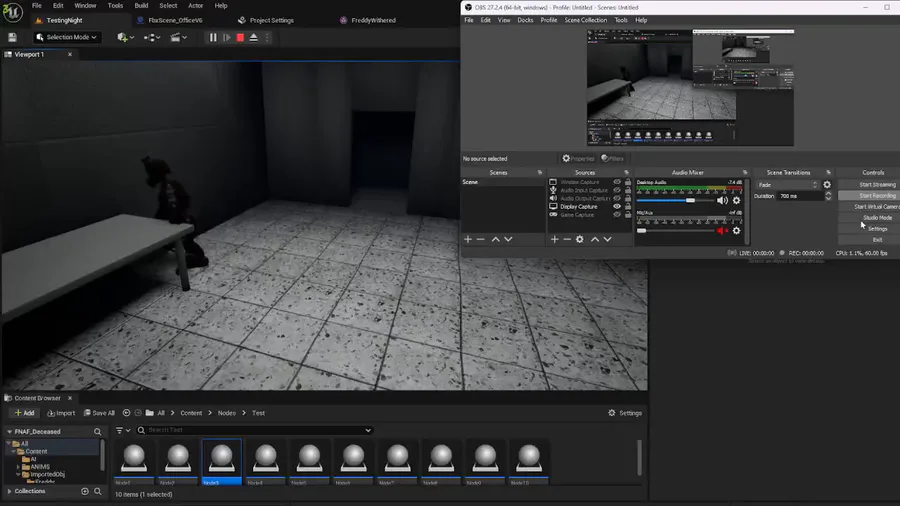Open the Unreal Actor menu
Screen dimensions: 900x506
click(196, 6)
